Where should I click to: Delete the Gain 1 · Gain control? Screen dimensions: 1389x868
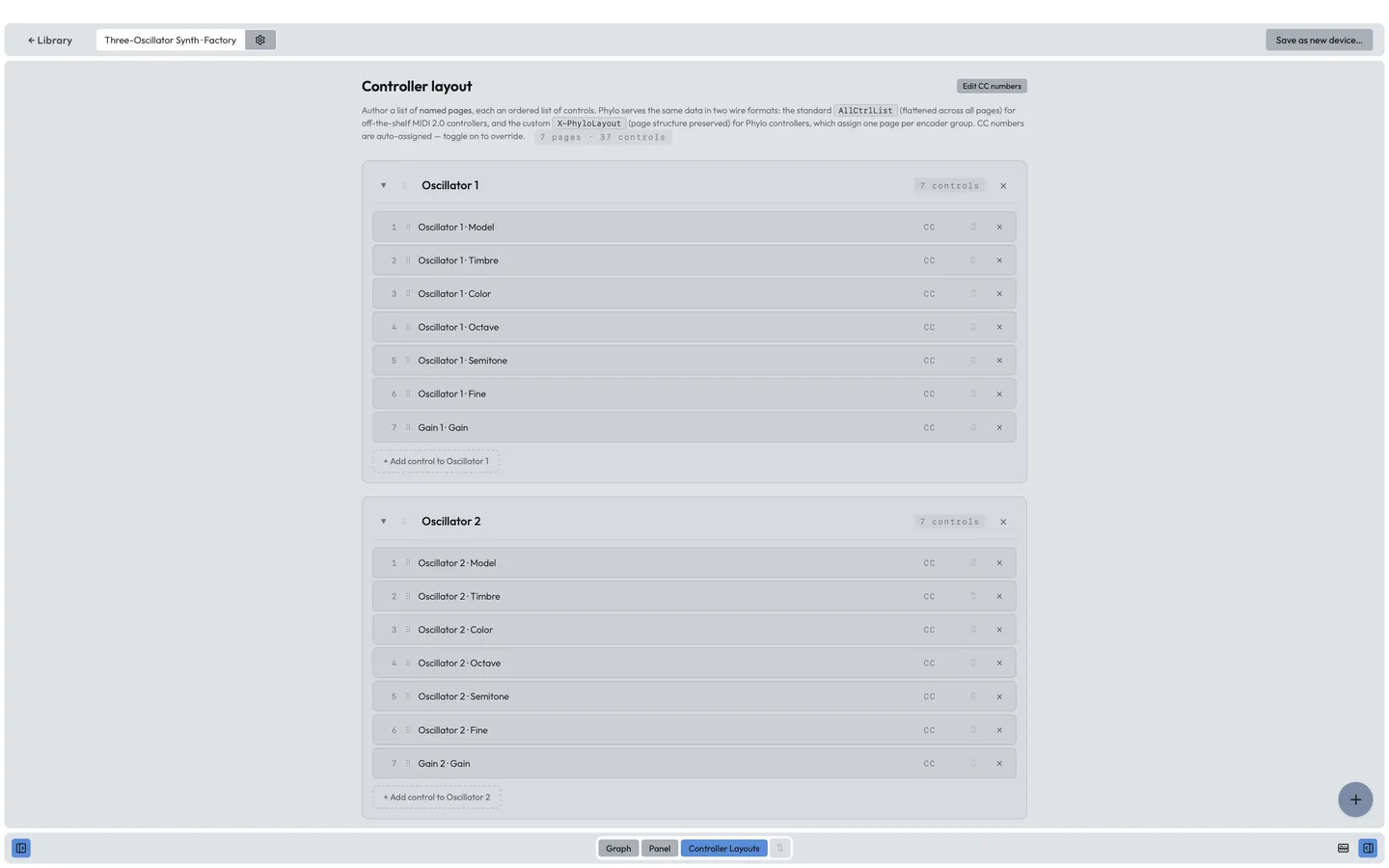tap(999, 427)
